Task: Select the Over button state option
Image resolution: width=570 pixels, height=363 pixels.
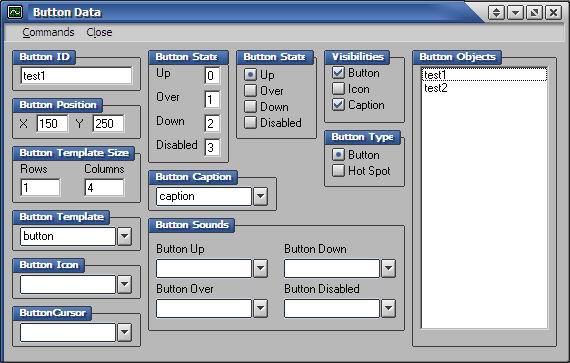Action: tap(250, 90)
